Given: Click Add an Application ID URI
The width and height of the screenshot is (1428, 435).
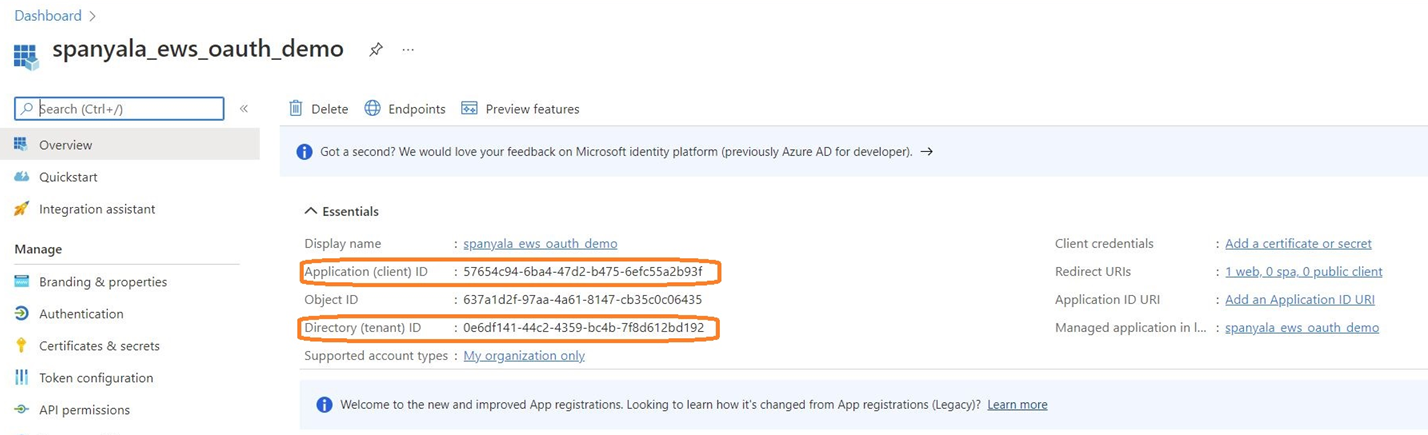Looking at the screenshot, I should [x=1300, y=300].
